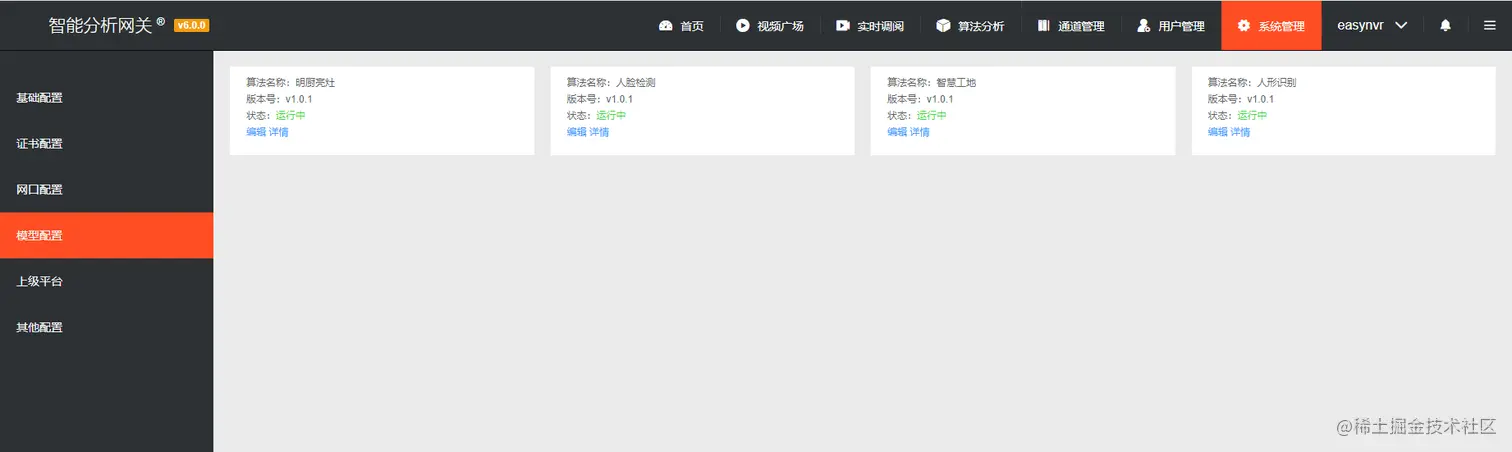Click the real-time viewing camera icon
The height and width of the screenshot is (452, 1512).
pos(843,26)
